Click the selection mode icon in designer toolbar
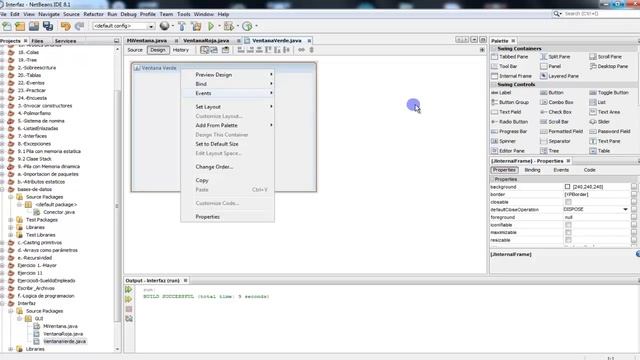 [204, 50]
